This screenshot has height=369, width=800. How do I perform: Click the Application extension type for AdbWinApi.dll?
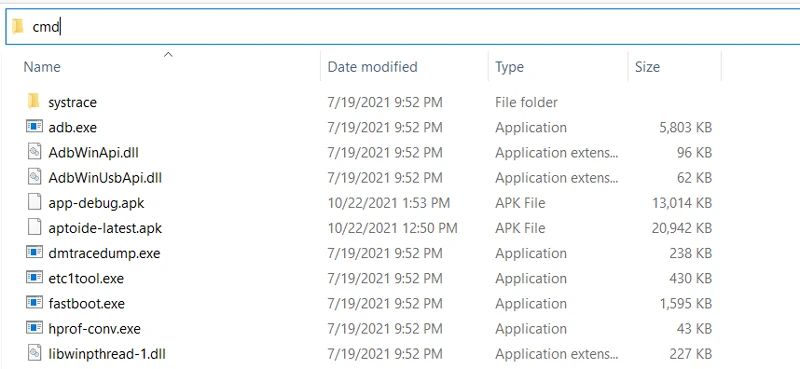557,153
